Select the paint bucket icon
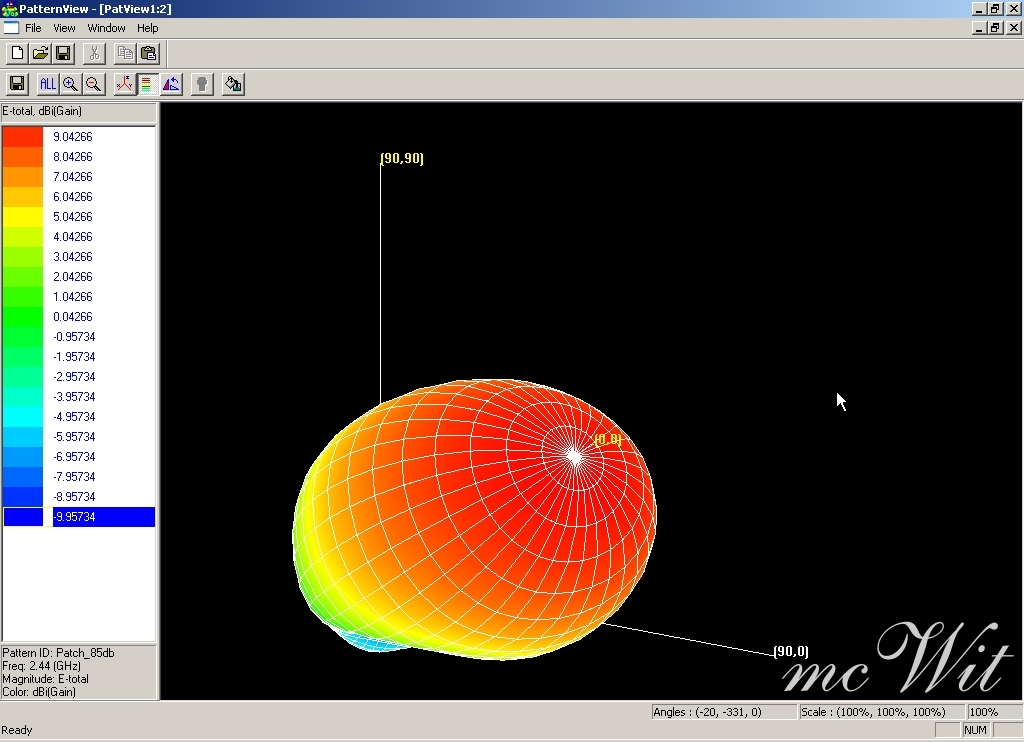This screenshot has width=1024, height=742. tap(233, 84)
